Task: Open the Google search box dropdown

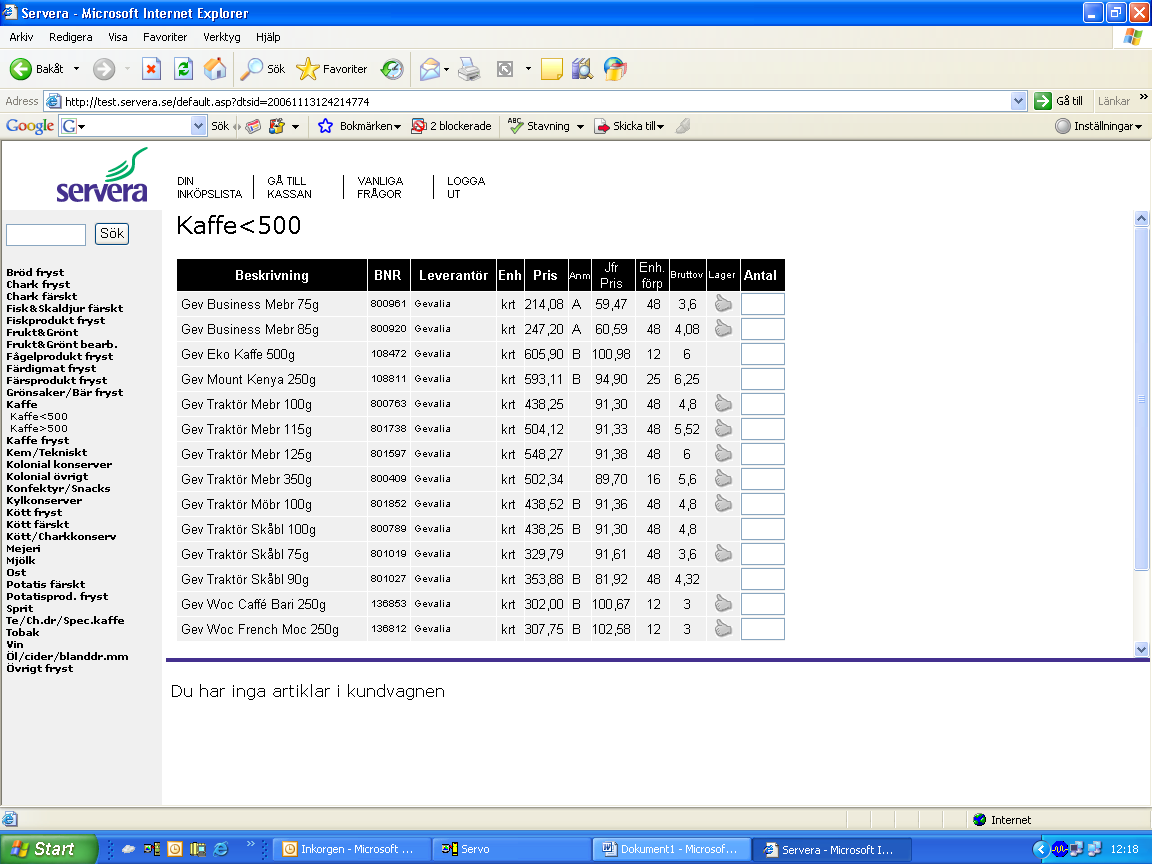Action: tap(198, 126)
